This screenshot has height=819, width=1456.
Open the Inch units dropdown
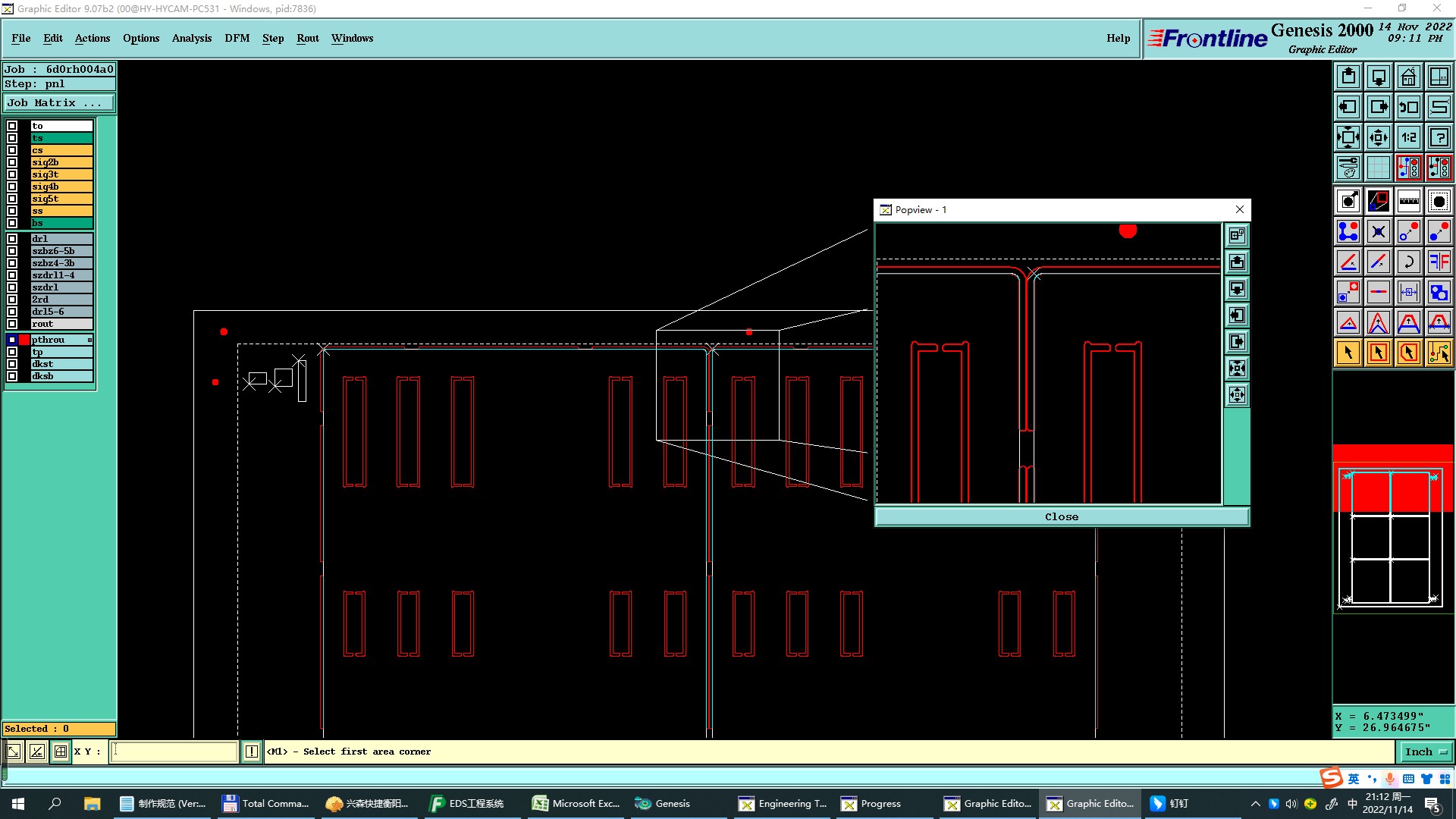point(1425,752)
